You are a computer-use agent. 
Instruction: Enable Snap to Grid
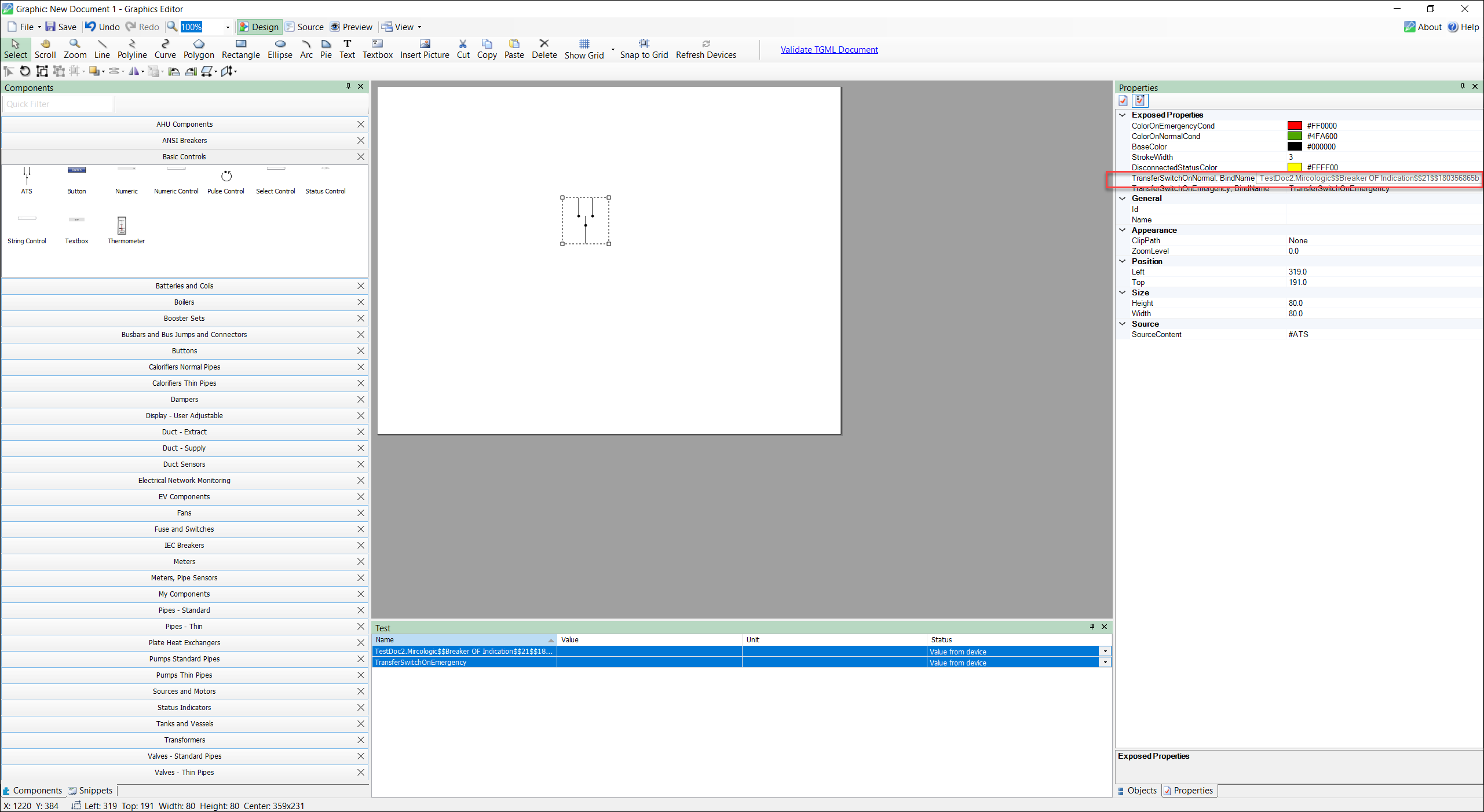tap(644, 49)
